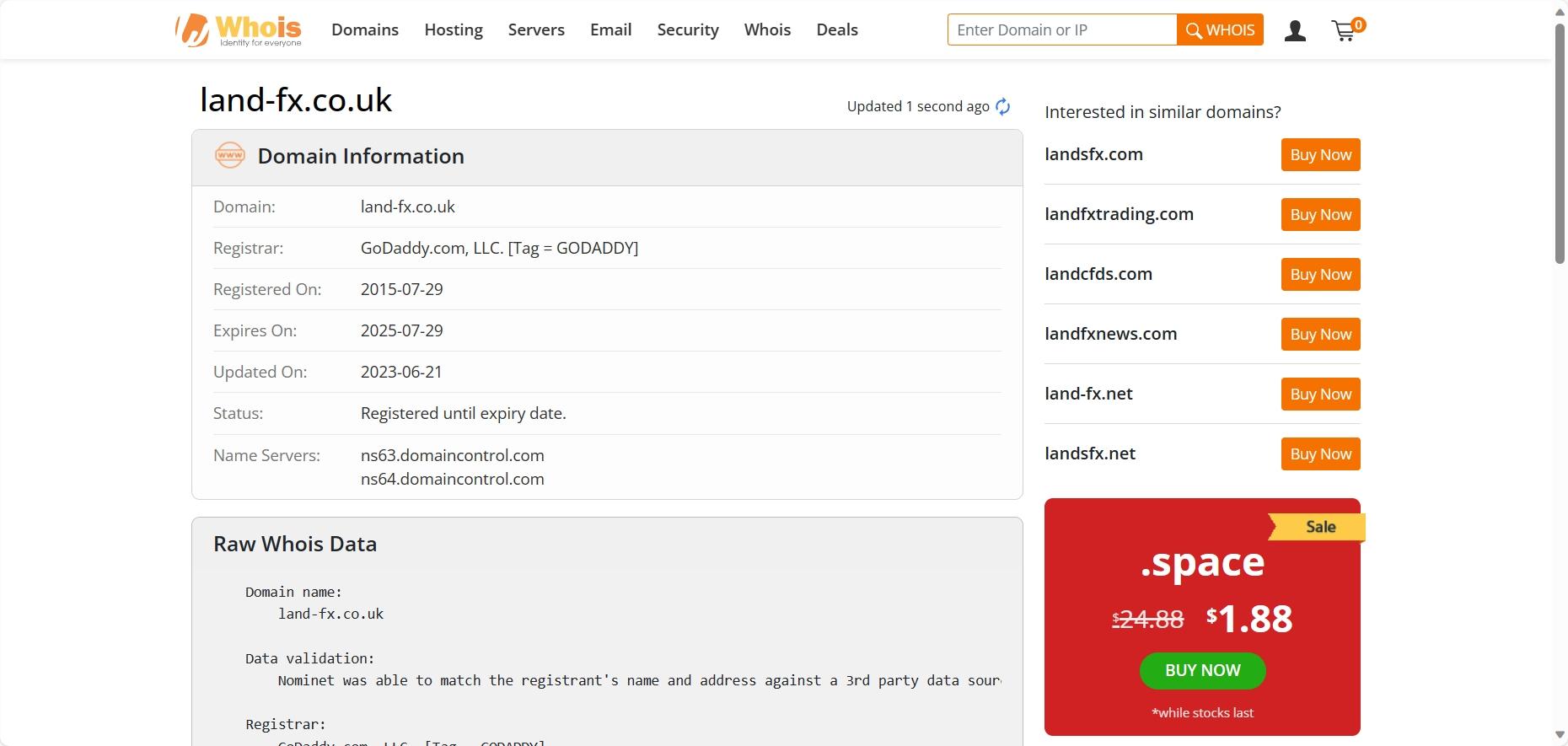
Task: Click the $1.88 sale price
Action: (1249, 619)
